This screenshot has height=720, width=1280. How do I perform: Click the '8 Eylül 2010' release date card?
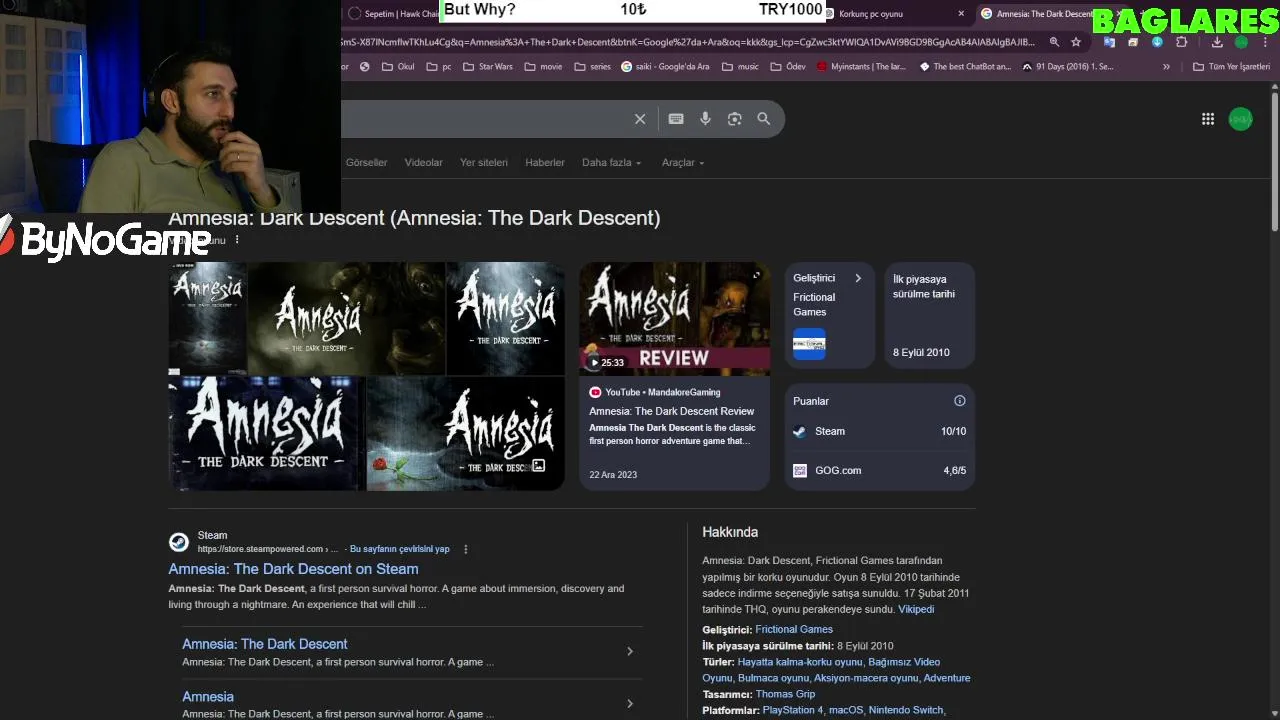click(929, 316)
